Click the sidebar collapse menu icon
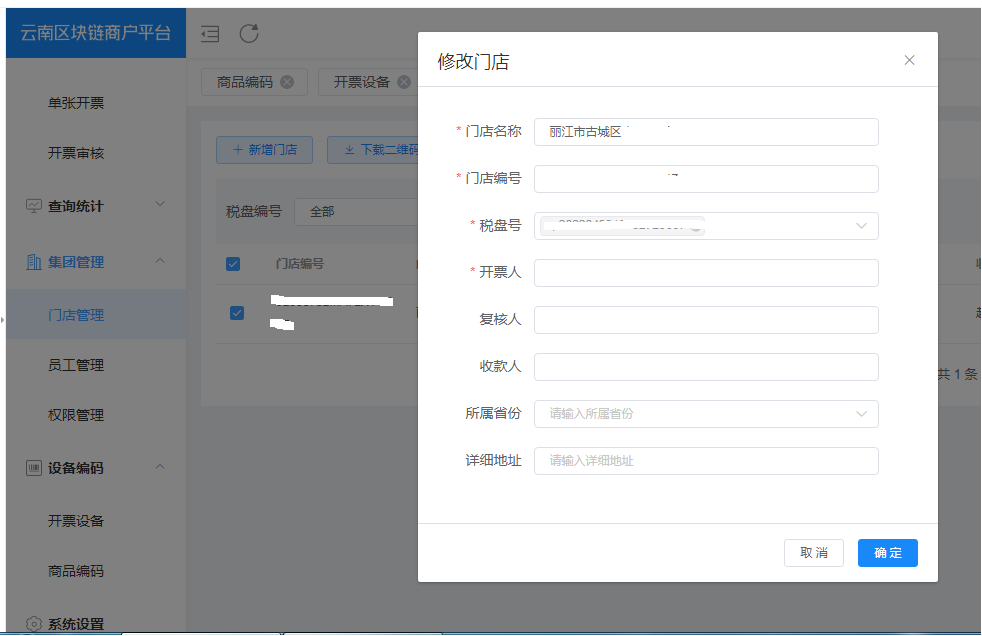The width and height of the screenshot is (982, 636). click(x=210, y=34)
